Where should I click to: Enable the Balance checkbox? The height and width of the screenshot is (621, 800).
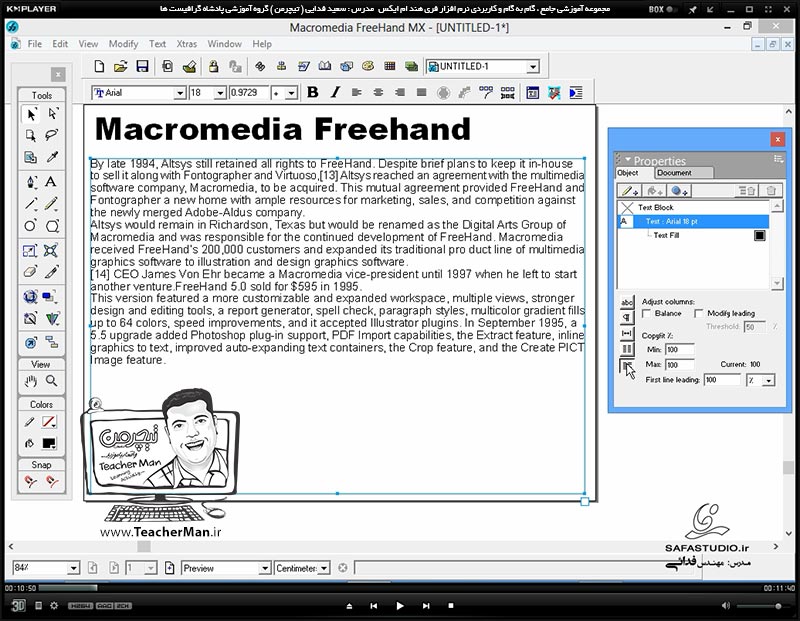pos(646,313)
